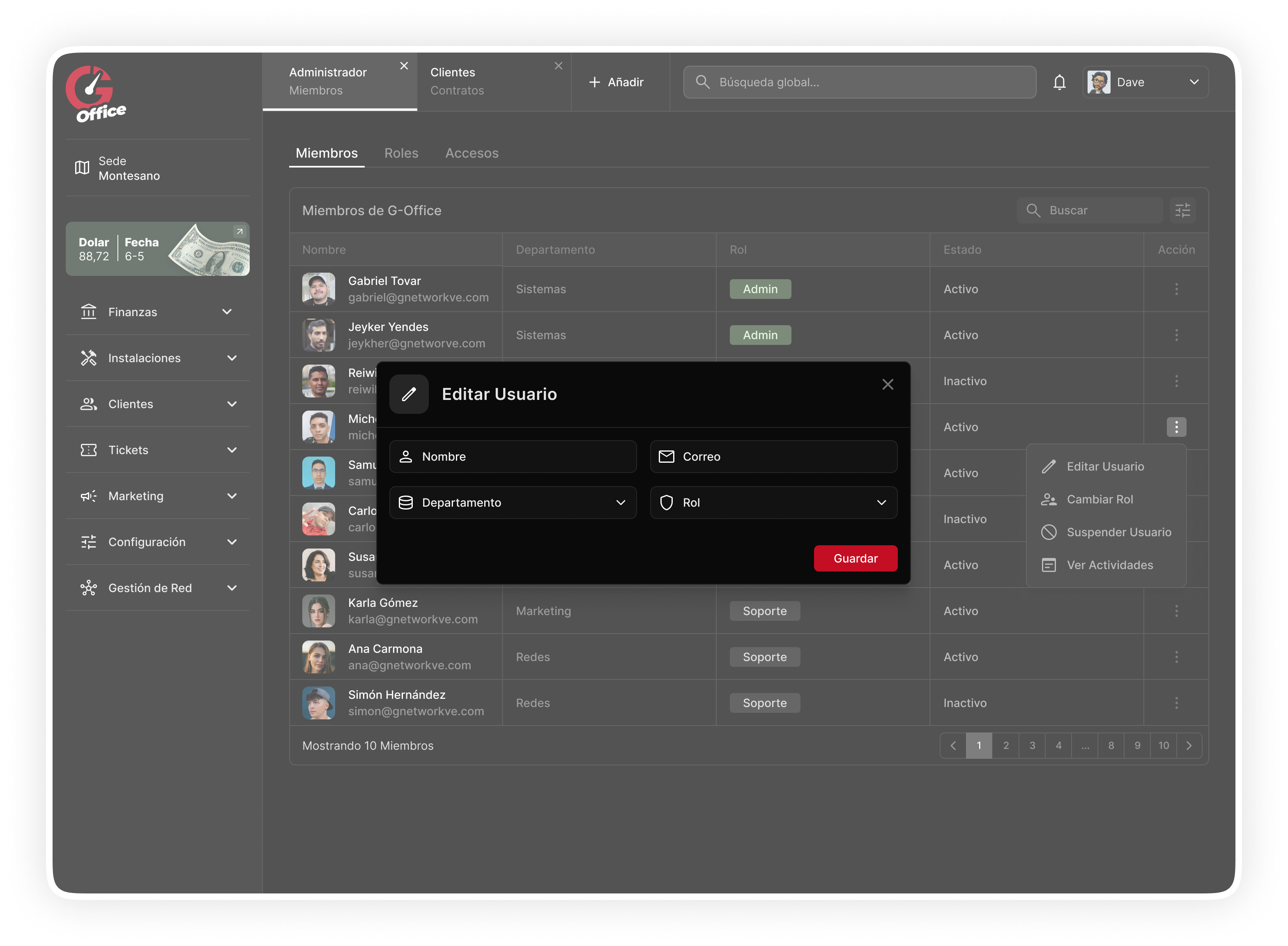
Task: Click Simón Hernández's avatar photo
Action: (x=318, y=703)
